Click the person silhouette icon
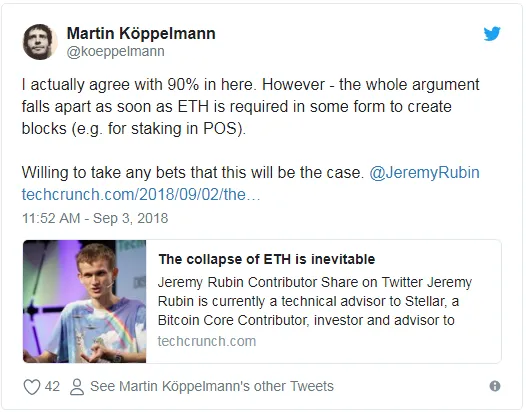Viewport: 526px width, 412px height. point(77,387)
